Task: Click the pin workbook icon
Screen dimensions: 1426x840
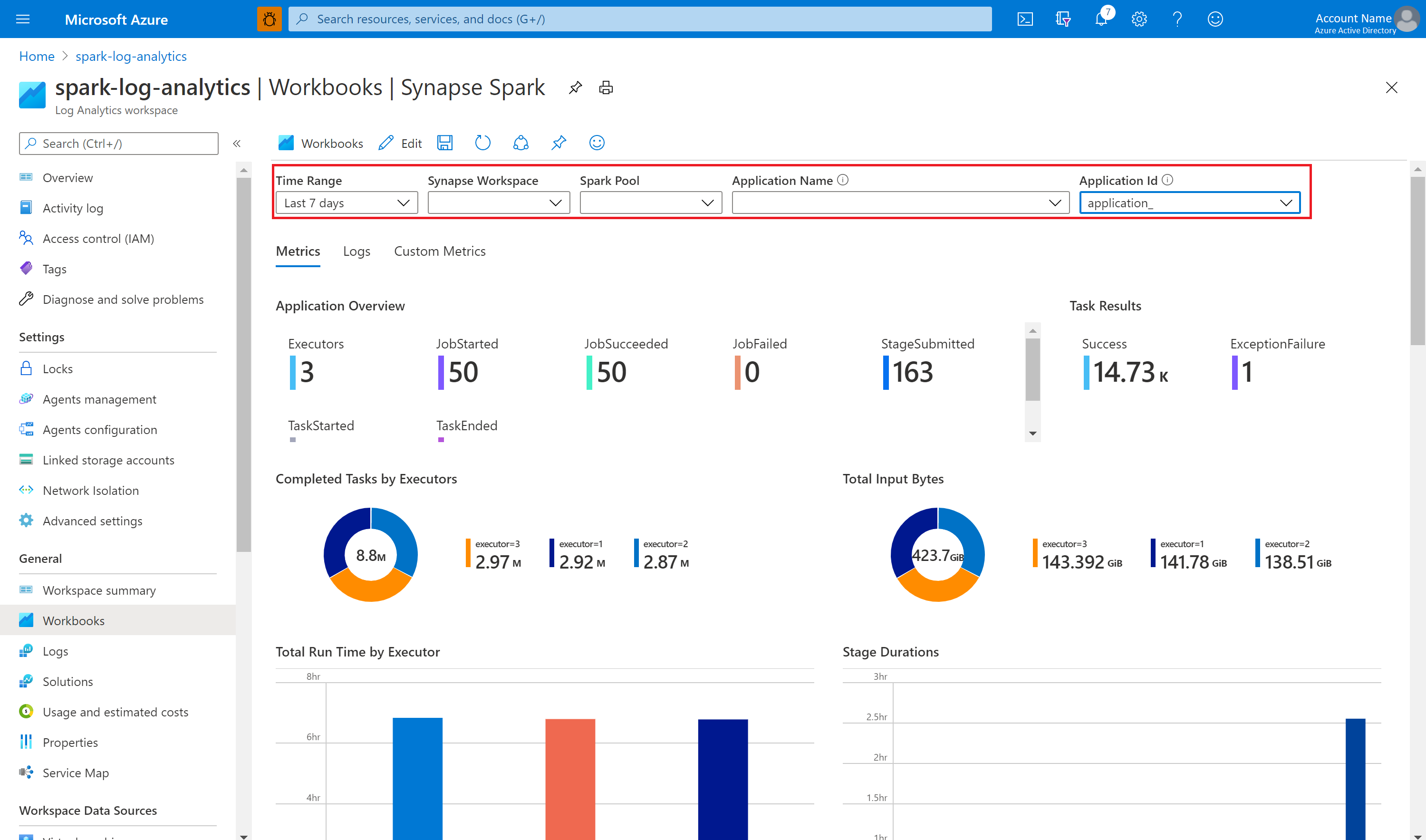Action: tap(558, 143)
